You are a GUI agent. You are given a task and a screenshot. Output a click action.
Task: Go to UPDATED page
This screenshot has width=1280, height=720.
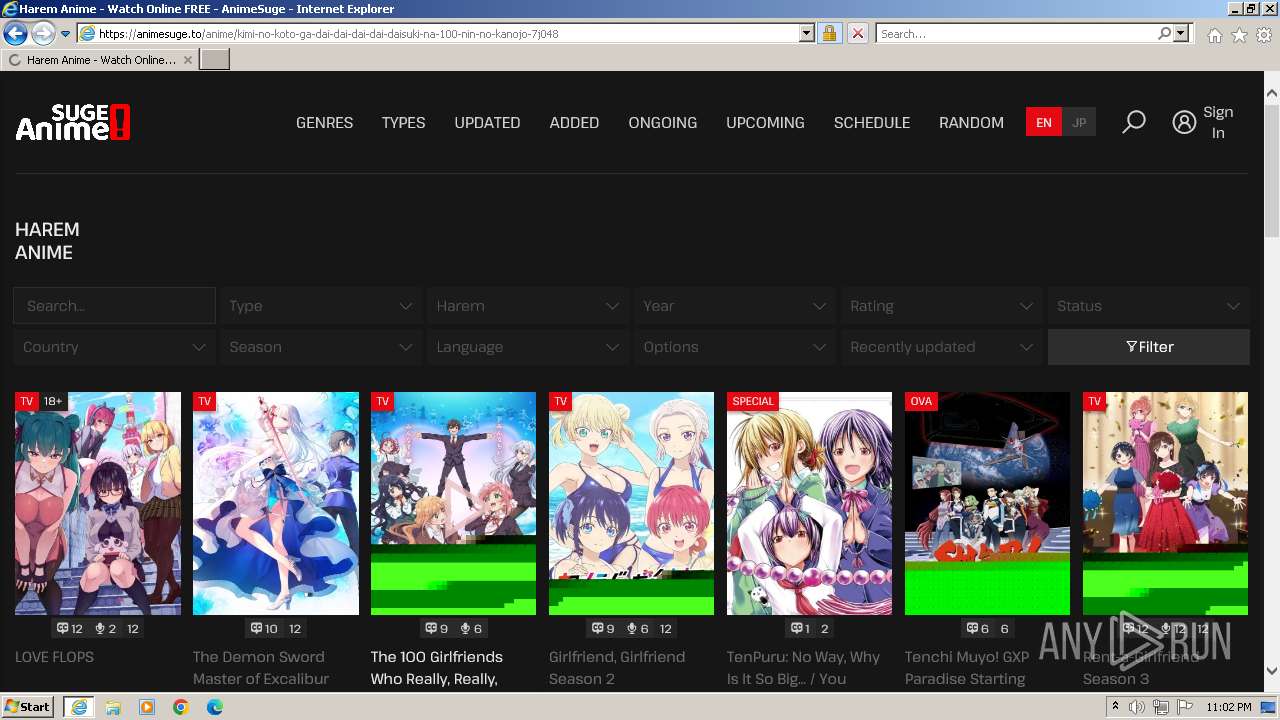pyautogui.click(x=487, y=122)
